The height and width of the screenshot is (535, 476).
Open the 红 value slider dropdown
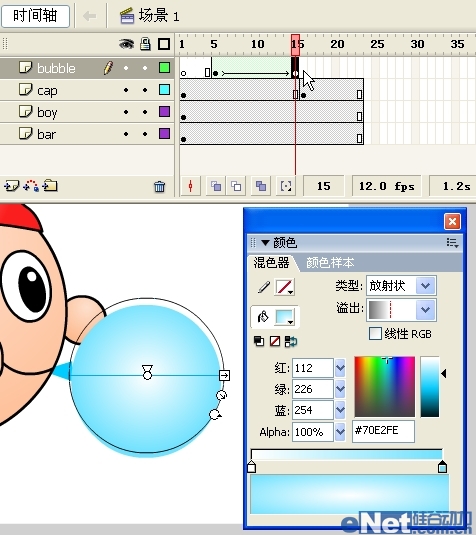340,368
